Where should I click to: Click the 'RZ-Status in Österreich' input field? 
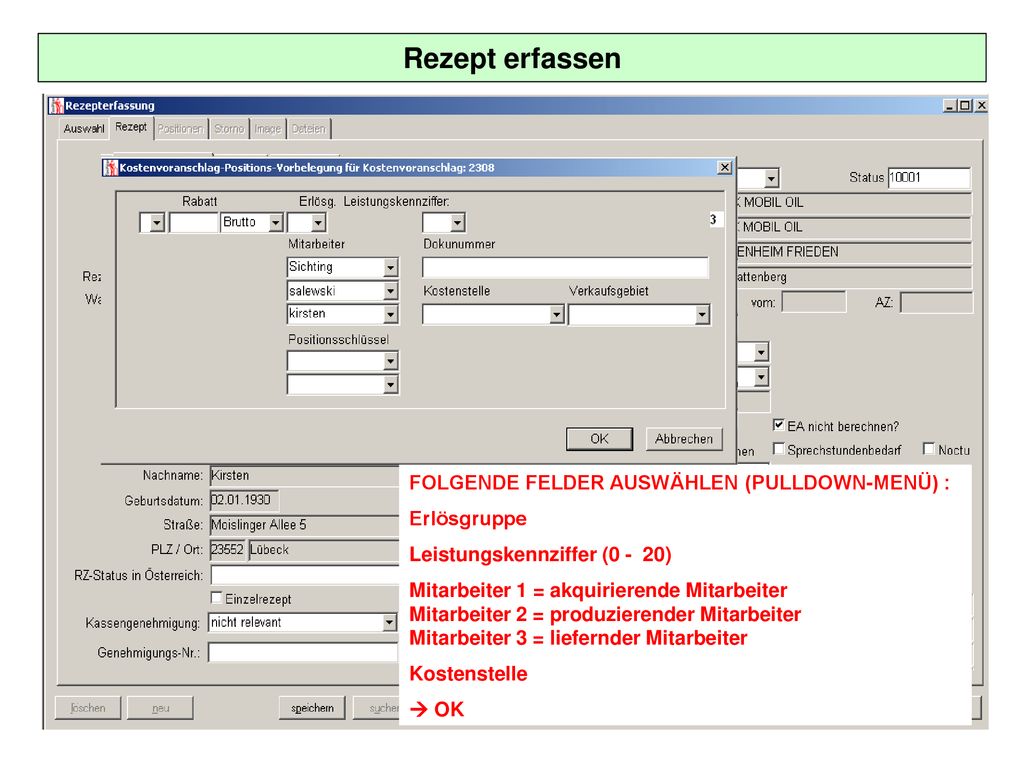point(304,575)
